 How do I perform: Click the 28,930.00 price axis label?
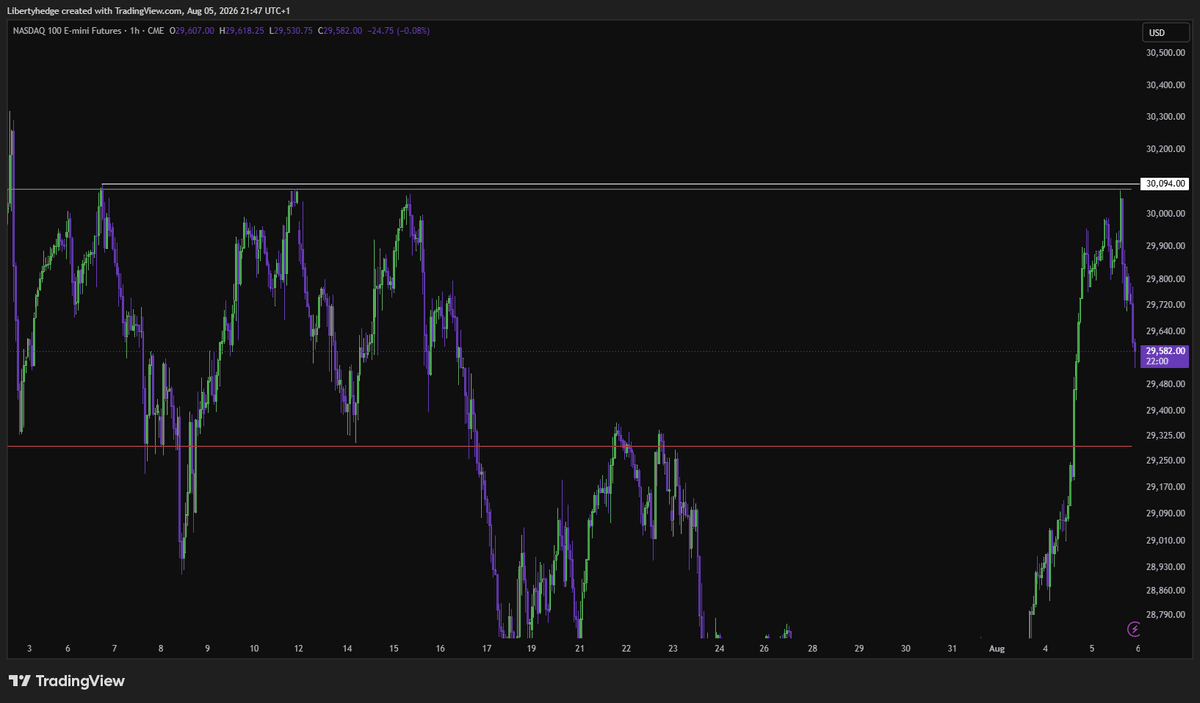(x=1166, y=568)
